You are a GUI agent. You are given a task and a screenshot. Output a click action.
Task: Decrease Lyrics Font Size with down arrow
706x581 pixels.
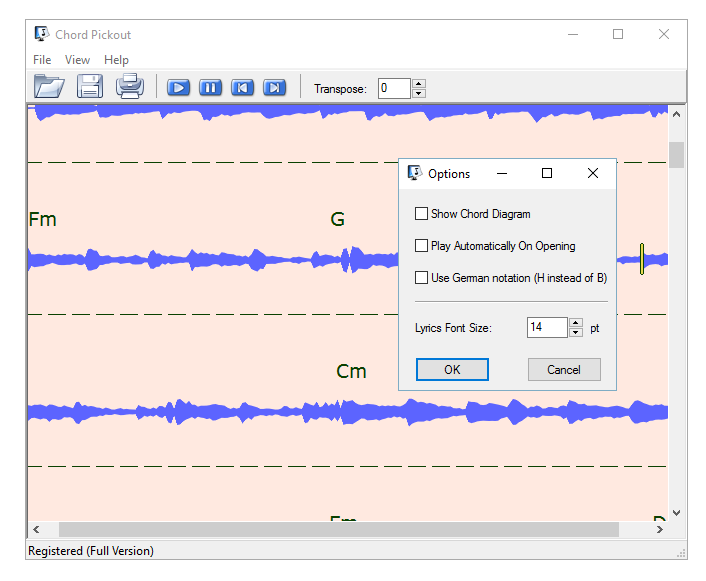point(575,332)
